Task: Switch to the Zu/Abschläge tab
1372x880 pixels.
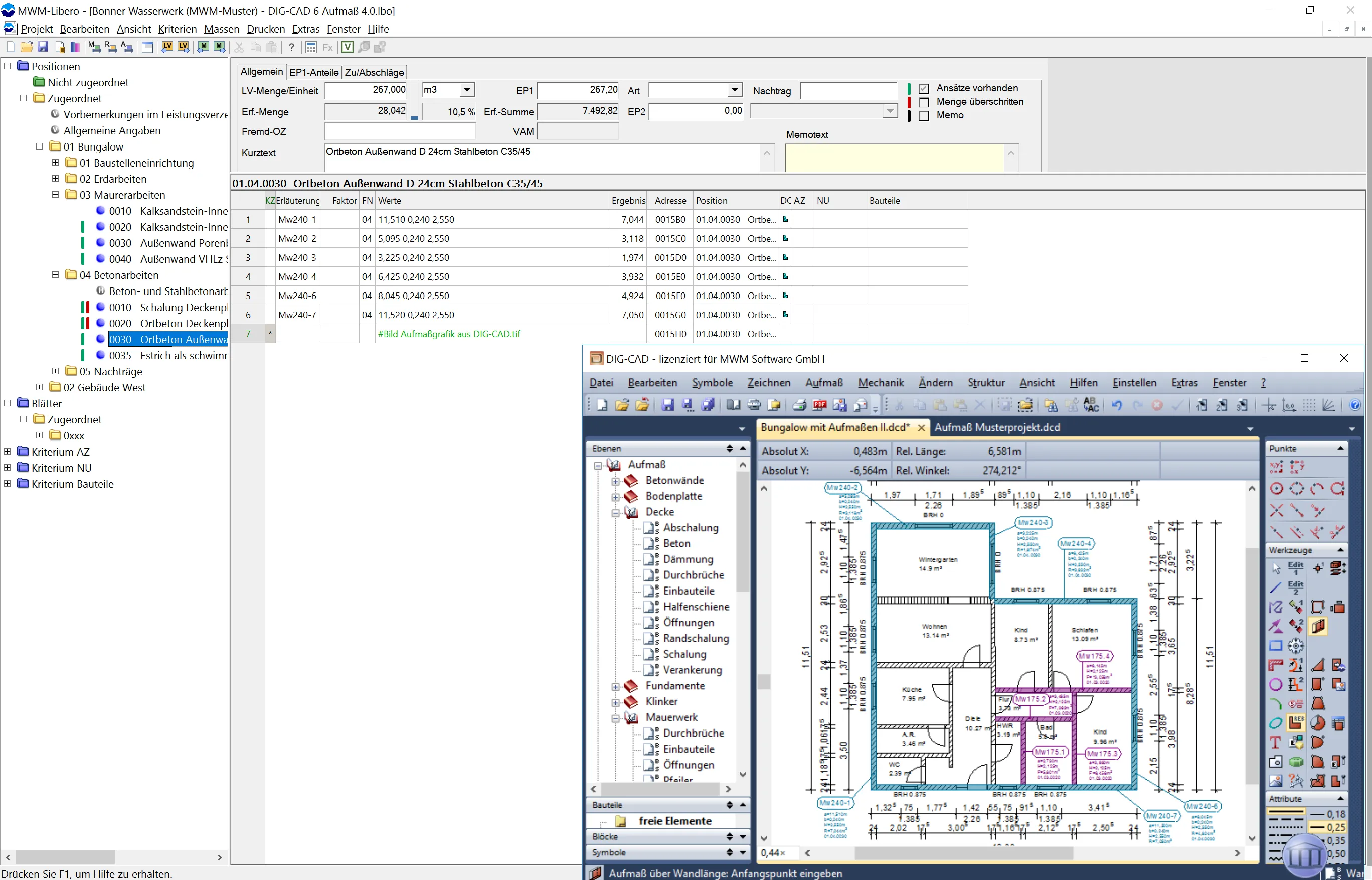Action: click(x=374, y=73)
